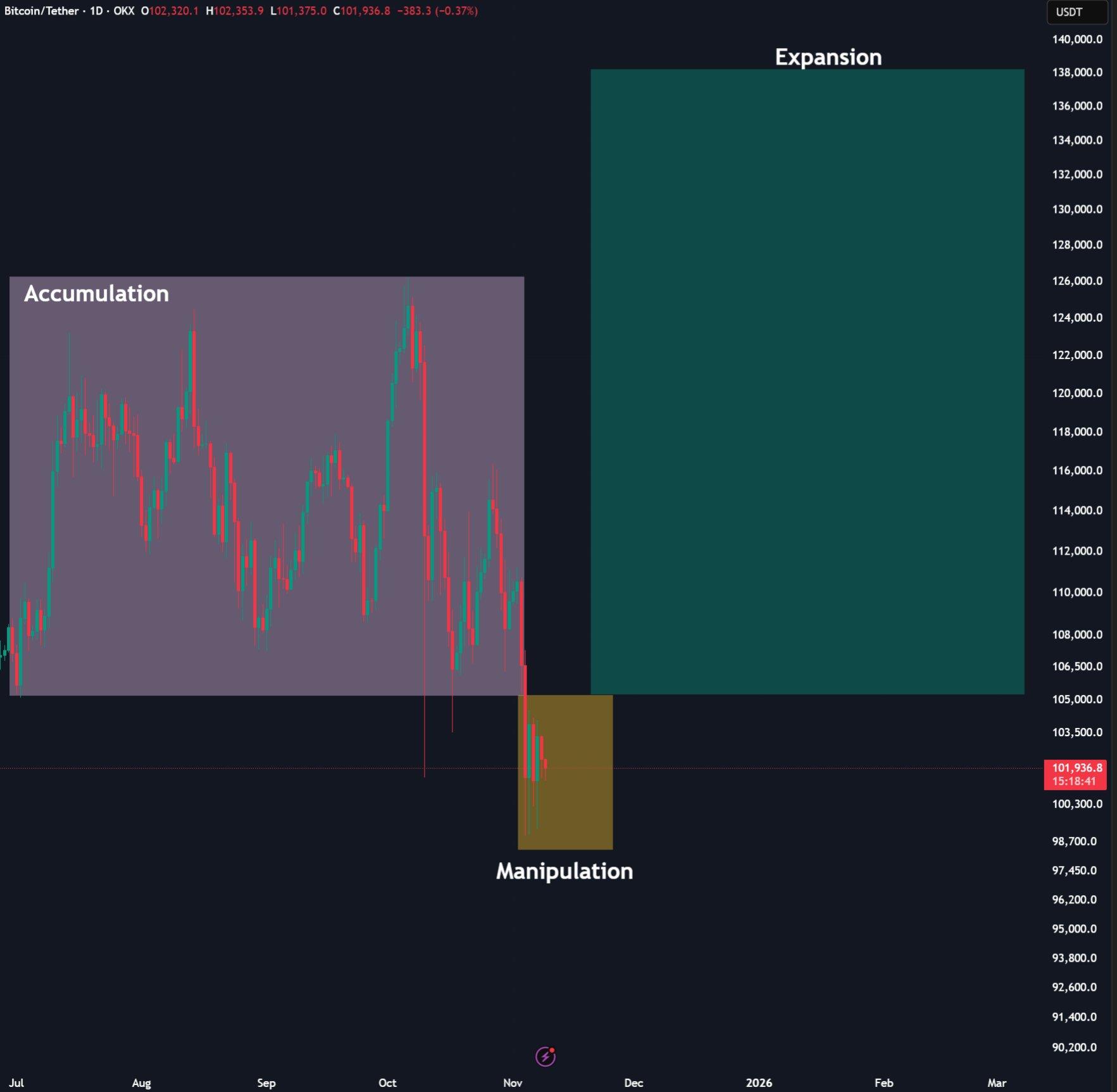This screenshot has height=1092, width=1117.
Task: Click the Dec label on time axis
Action: coord(633,1083)
